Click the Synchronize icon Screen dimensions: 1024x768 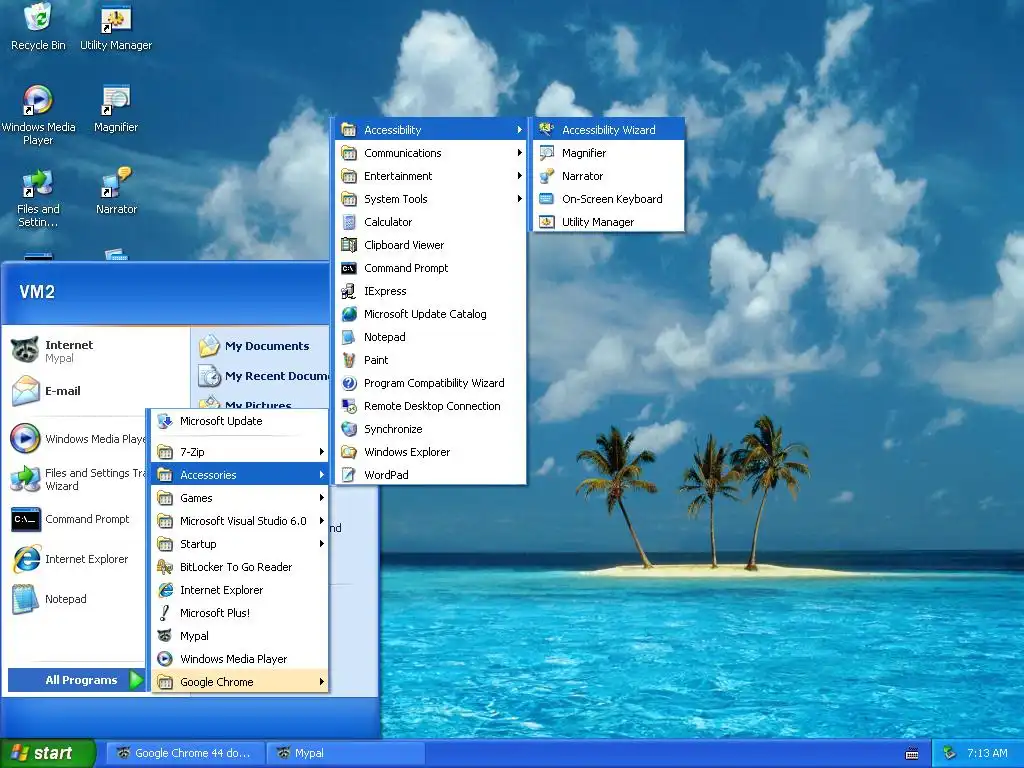pyautogui.click(x=349, y=429)
